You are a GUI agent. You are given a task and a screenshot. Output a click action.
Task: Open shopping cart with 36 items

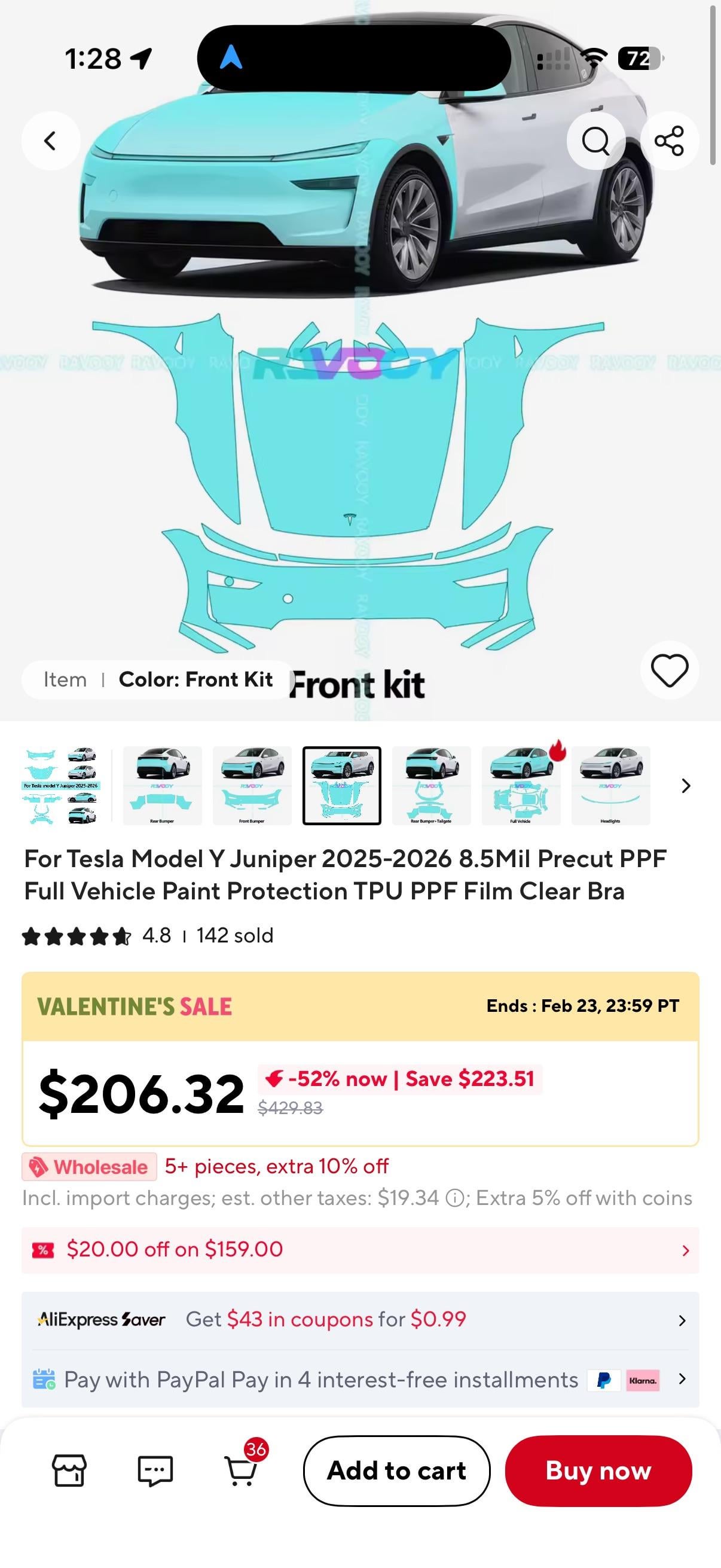tap(242, 1469)
